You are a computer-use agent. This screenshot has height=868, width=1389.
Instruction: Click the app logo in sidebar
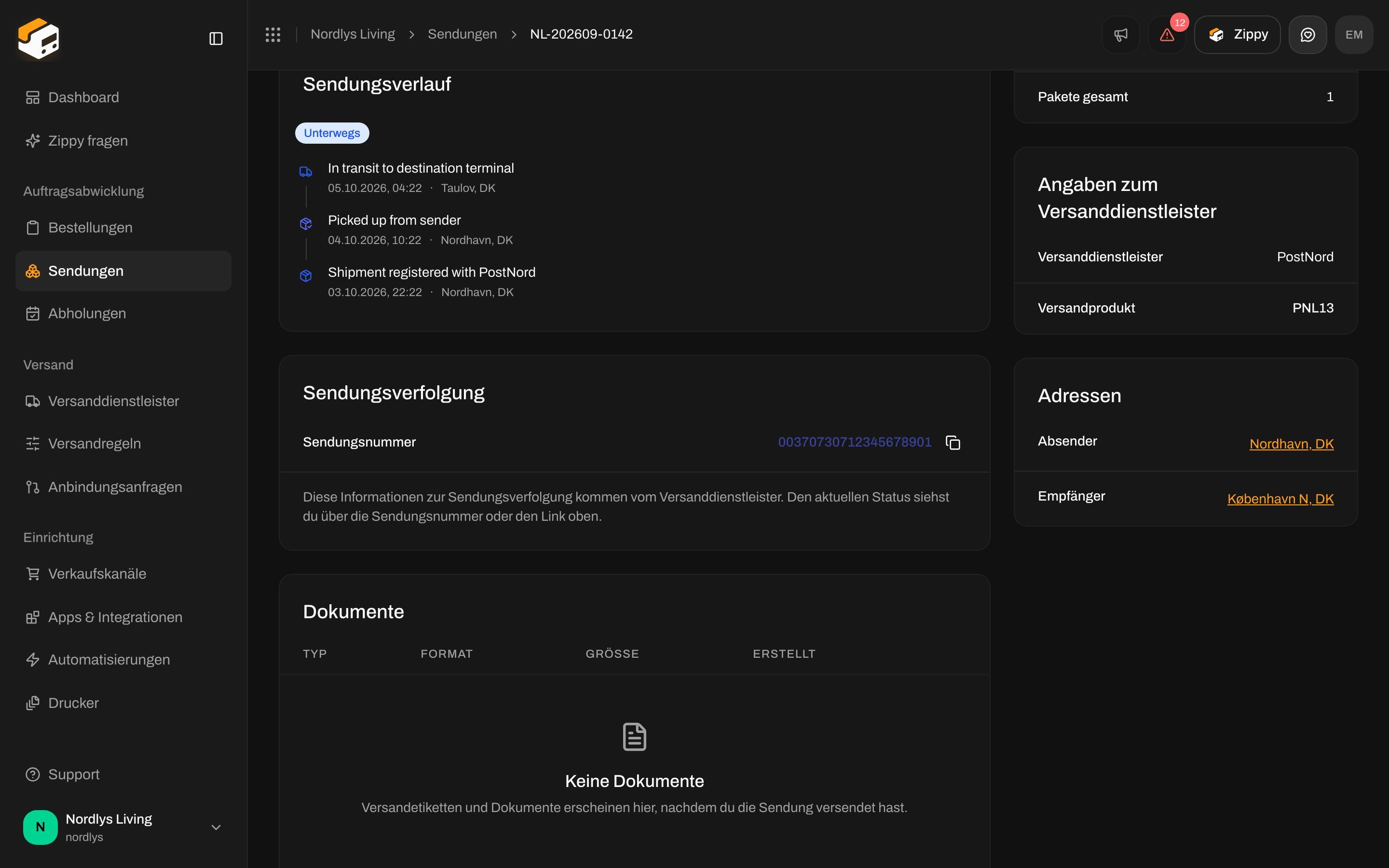point(39,39)
